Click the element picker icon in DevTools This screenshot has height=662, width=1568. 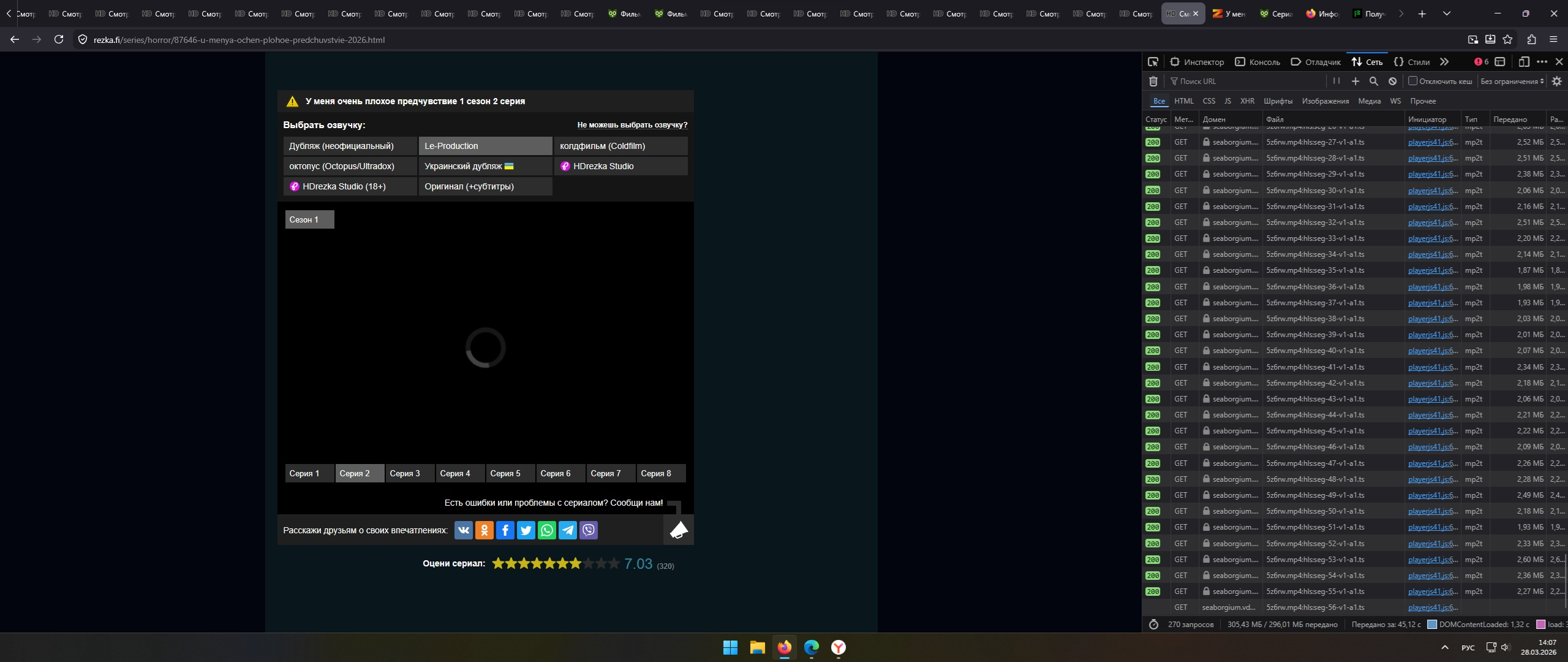coord(1153,62)
